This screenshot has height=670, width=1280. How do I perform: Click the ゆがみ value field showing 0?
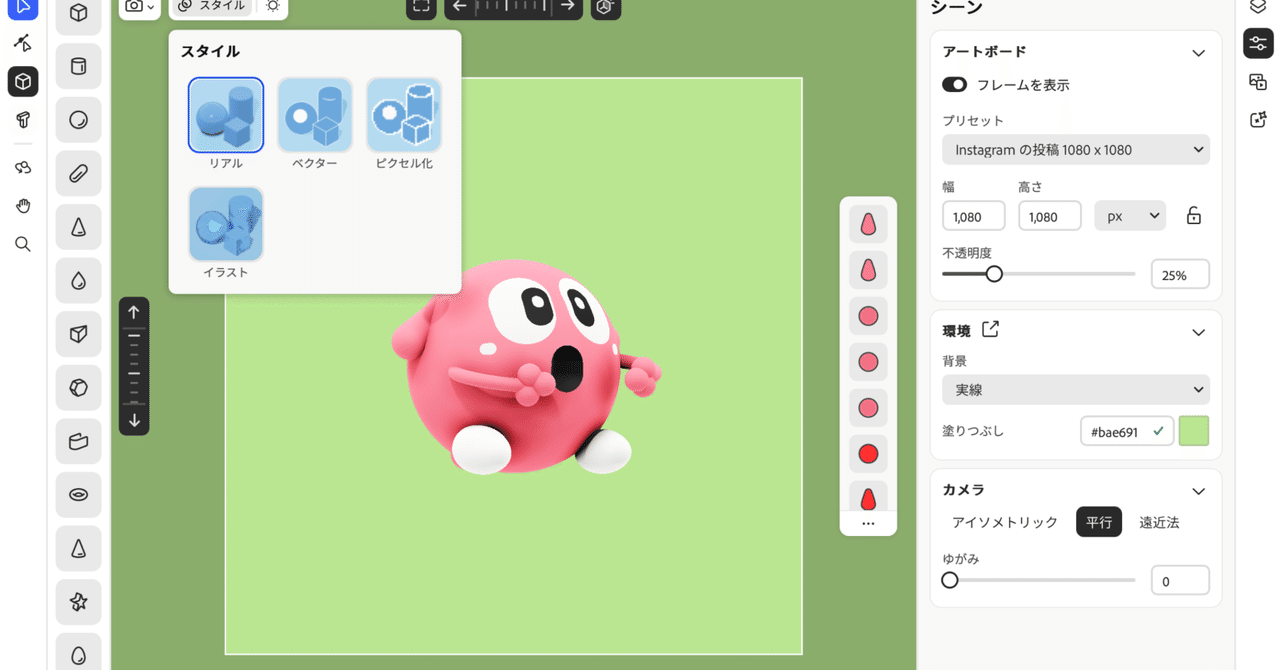click(1180, 580)
